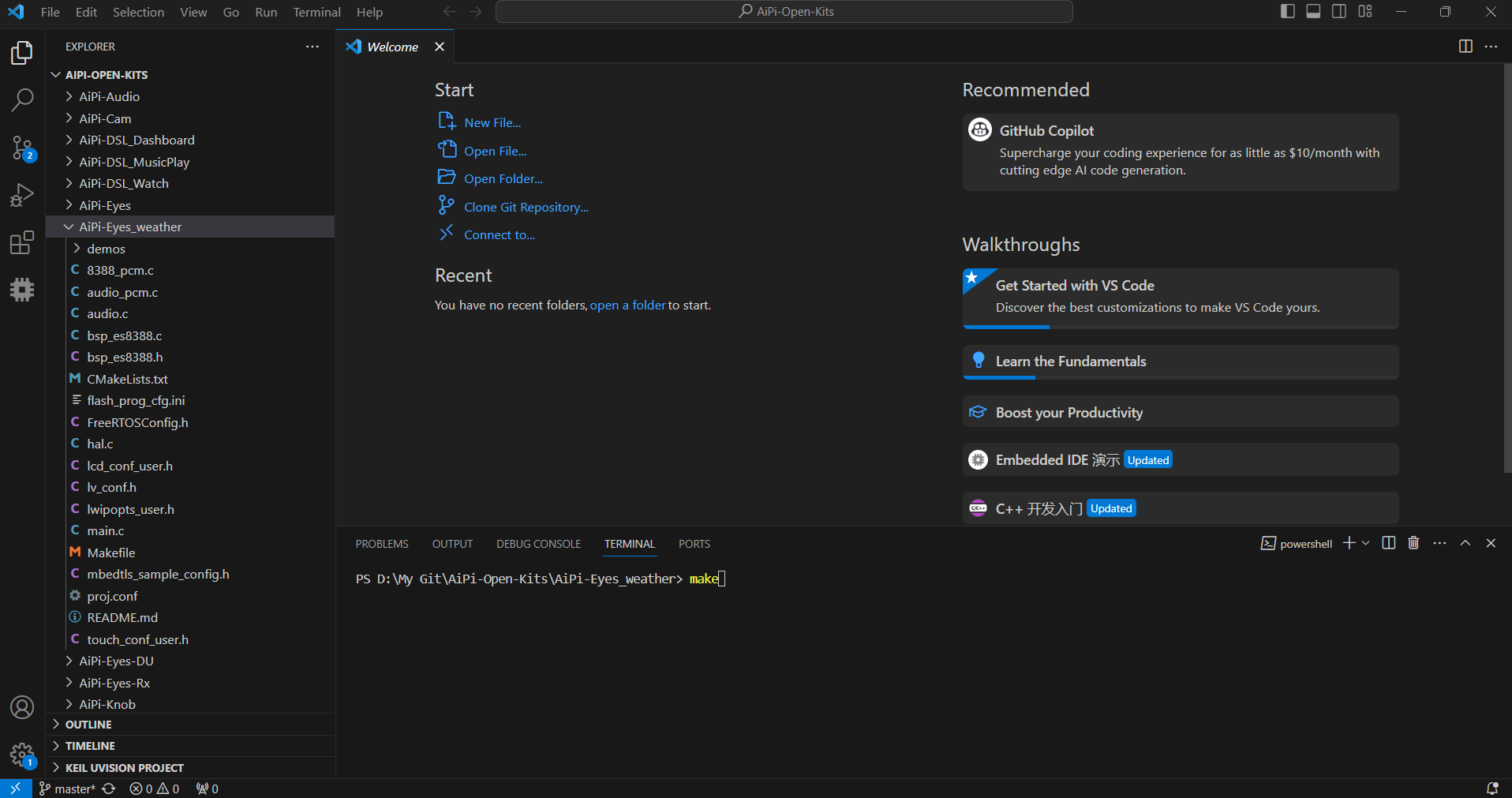1512x798 pixels.
Task: Click the master* branch in status bar
Action: coord(67,789)
